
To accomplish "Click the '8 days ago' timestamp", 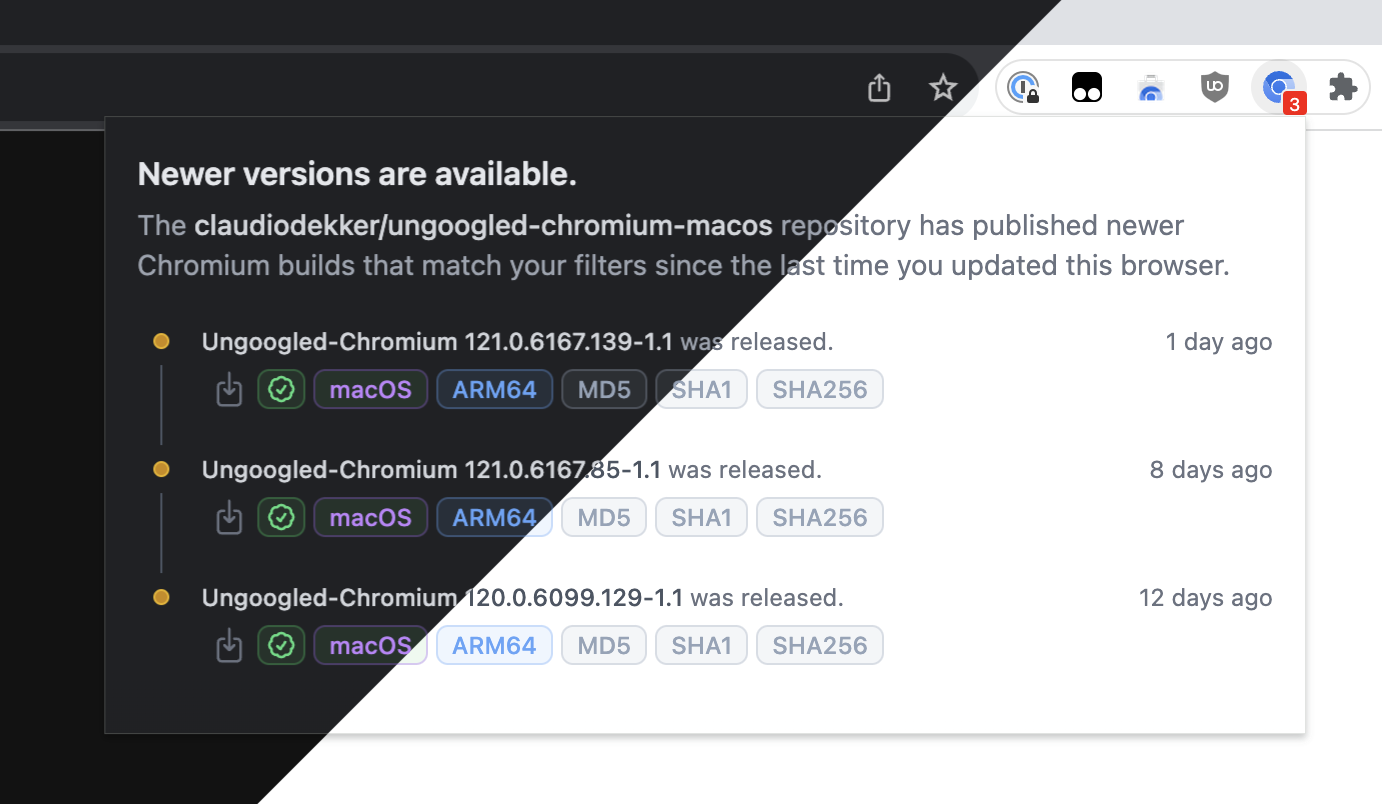I will pos(1211,470).
